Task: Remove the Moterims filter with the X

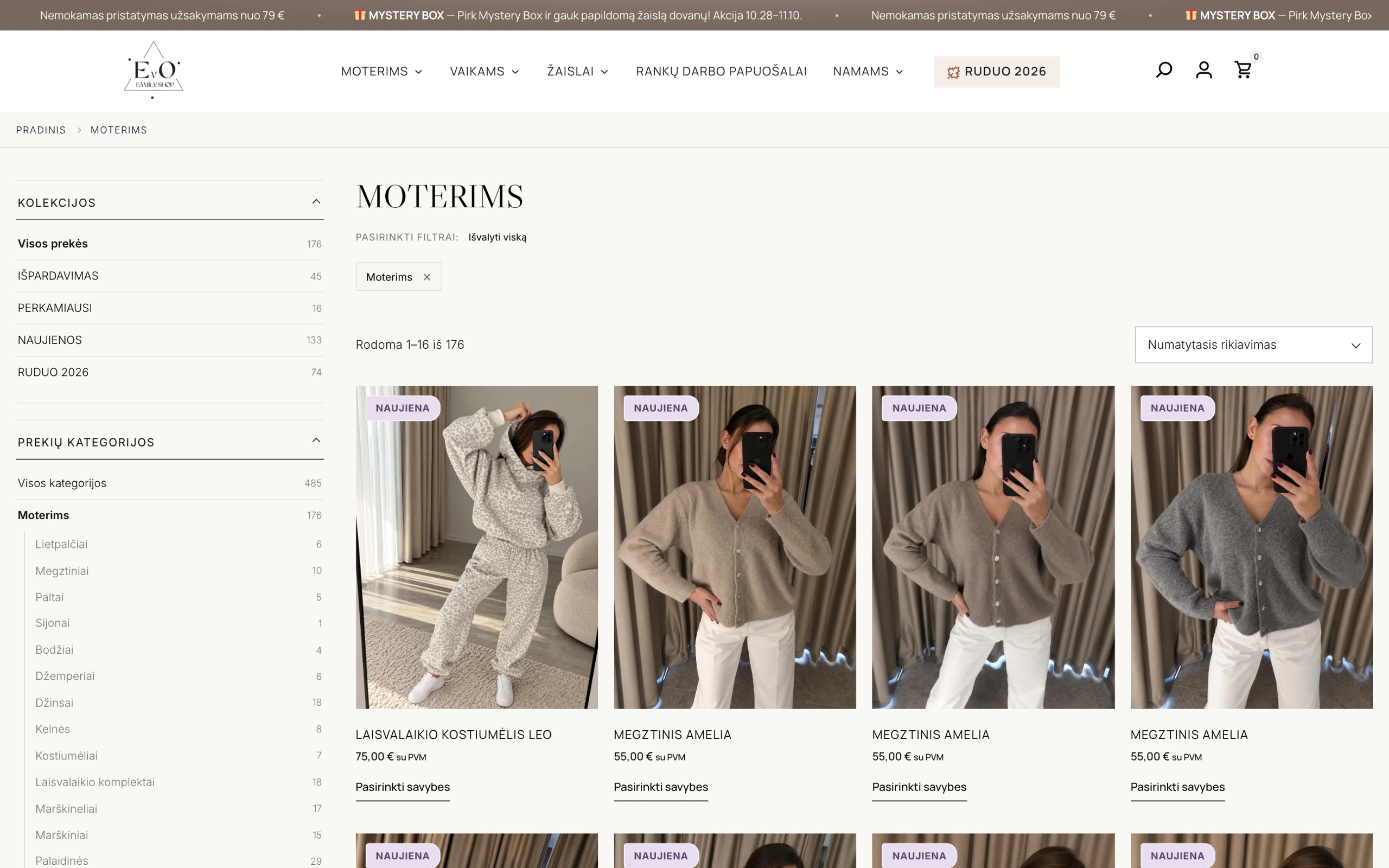Action: coord(426,277)
